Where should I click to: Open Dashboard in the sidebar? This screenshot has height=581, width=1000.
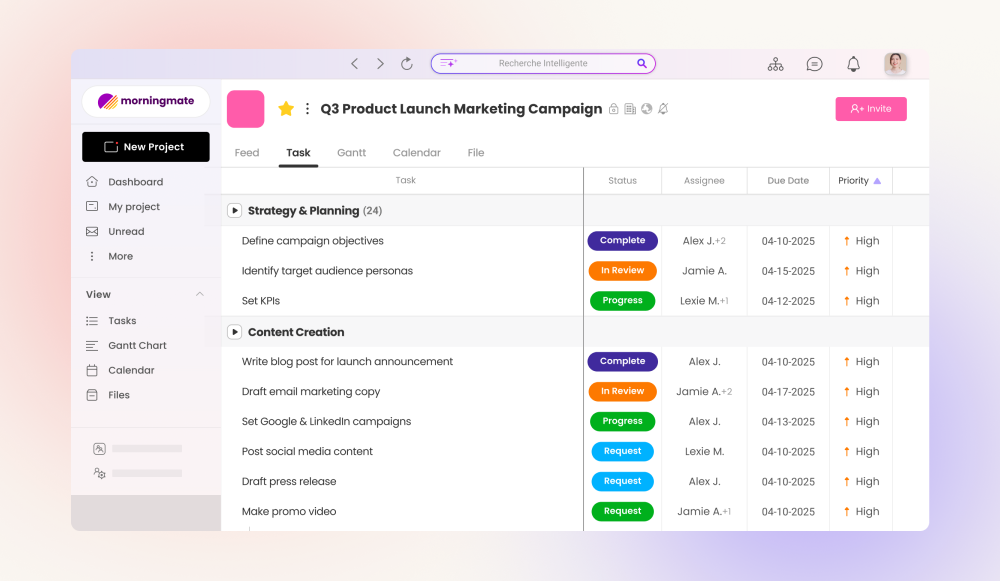pyautogui.click(x=135, y=182)
